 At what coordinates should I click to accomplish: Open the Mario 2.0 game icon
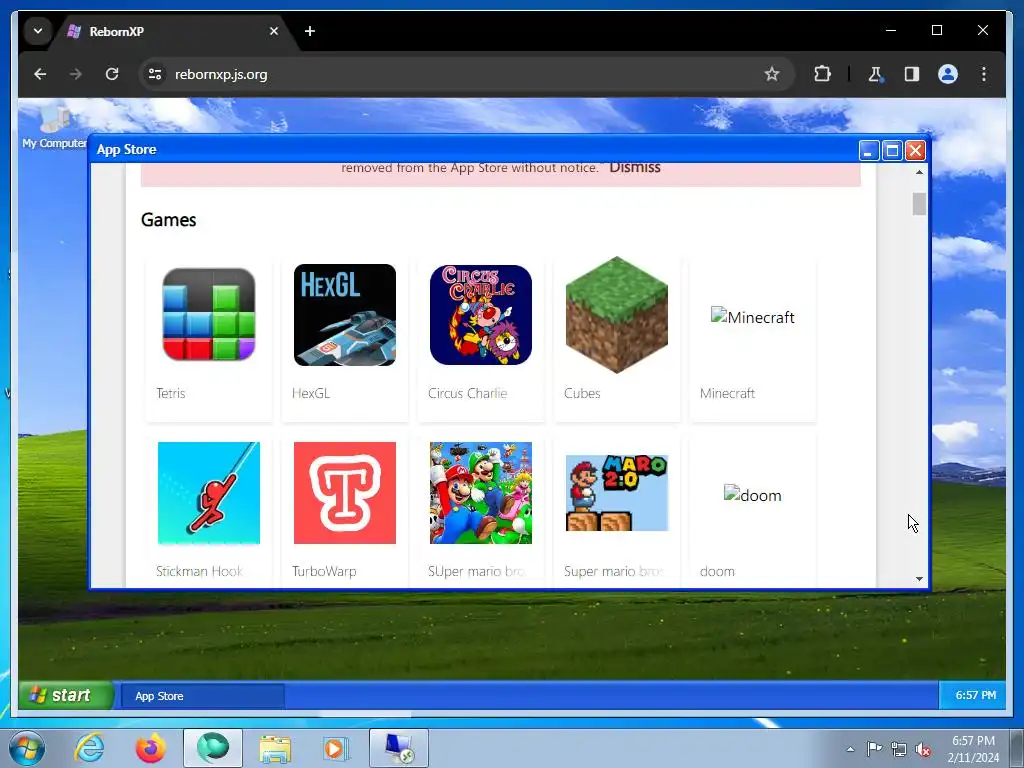click(616, 492)
